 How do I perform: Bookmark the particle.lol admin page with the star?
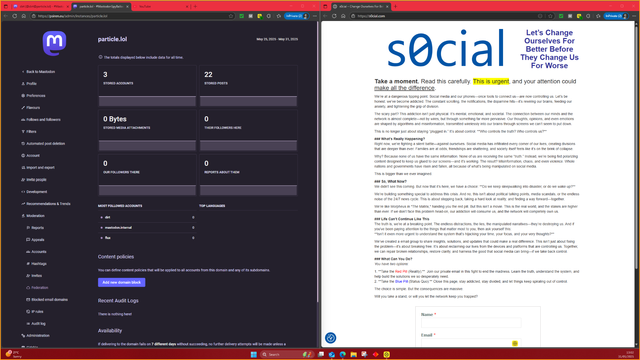coord(231,16)
